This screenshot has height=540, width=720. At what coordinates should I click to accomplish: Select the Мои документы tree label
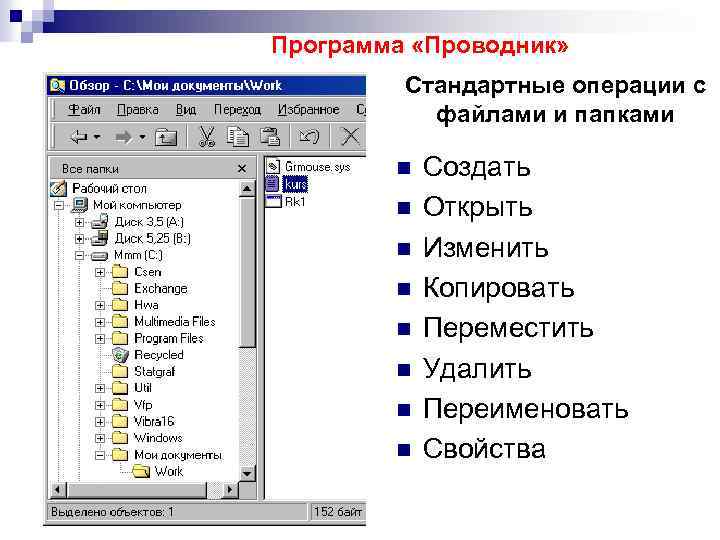[x=178, y=455]
